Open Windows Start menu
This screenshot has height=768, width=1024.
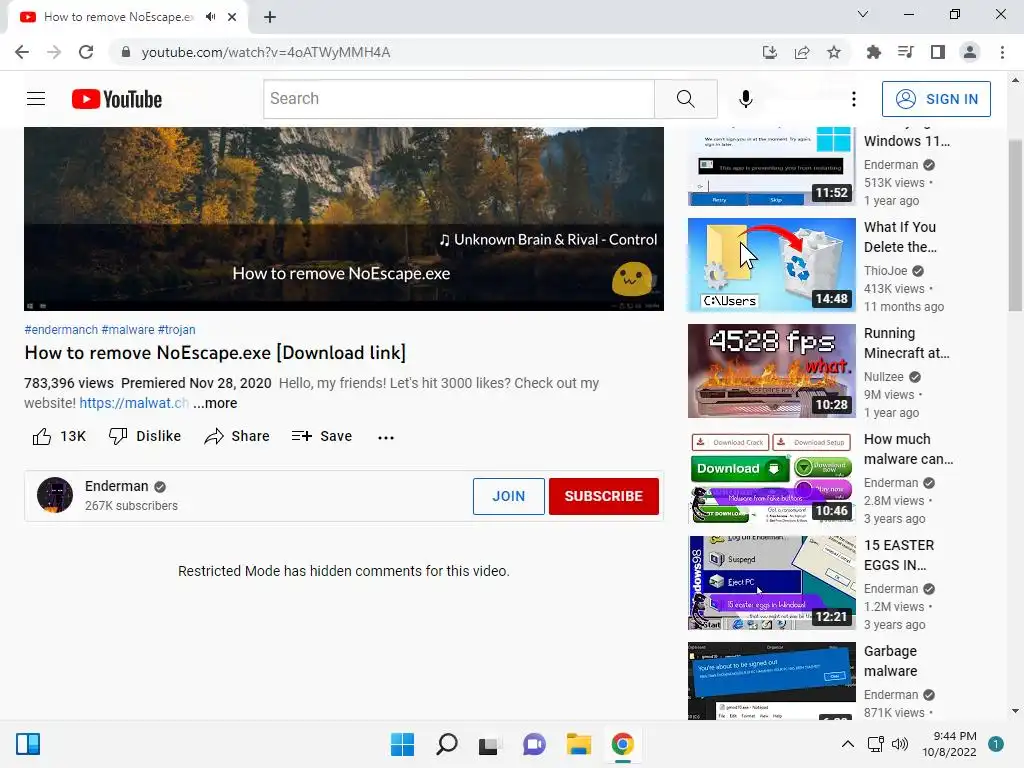point(402,744)
